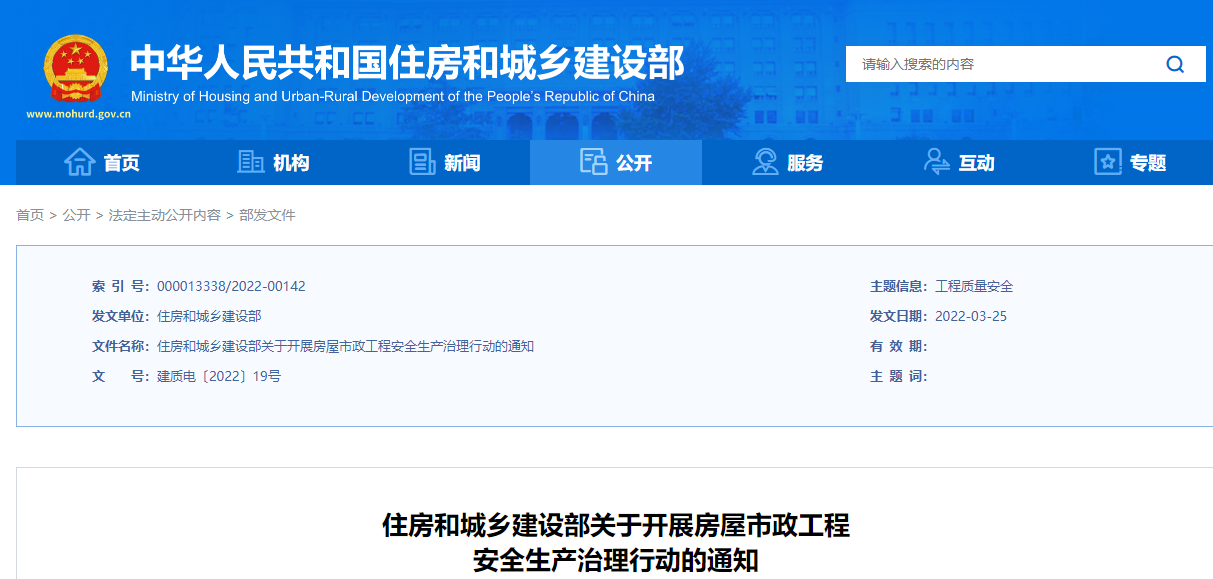Click the search magnifier icon
The image size is (1213, 579).
click(1175, 64)
